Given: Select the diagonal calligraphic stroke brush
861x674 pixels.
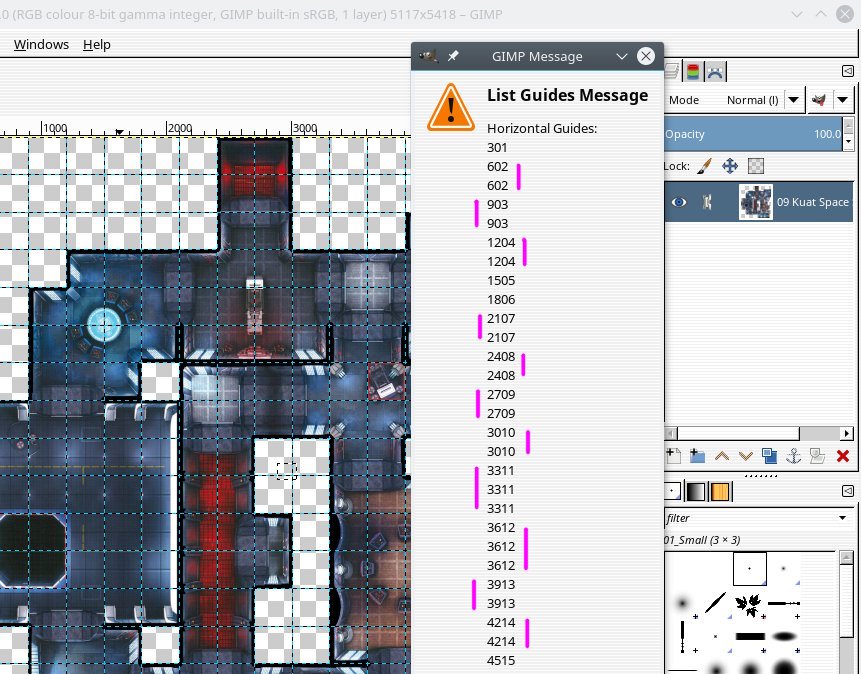Looking at the screenshot, I should 715,603.
